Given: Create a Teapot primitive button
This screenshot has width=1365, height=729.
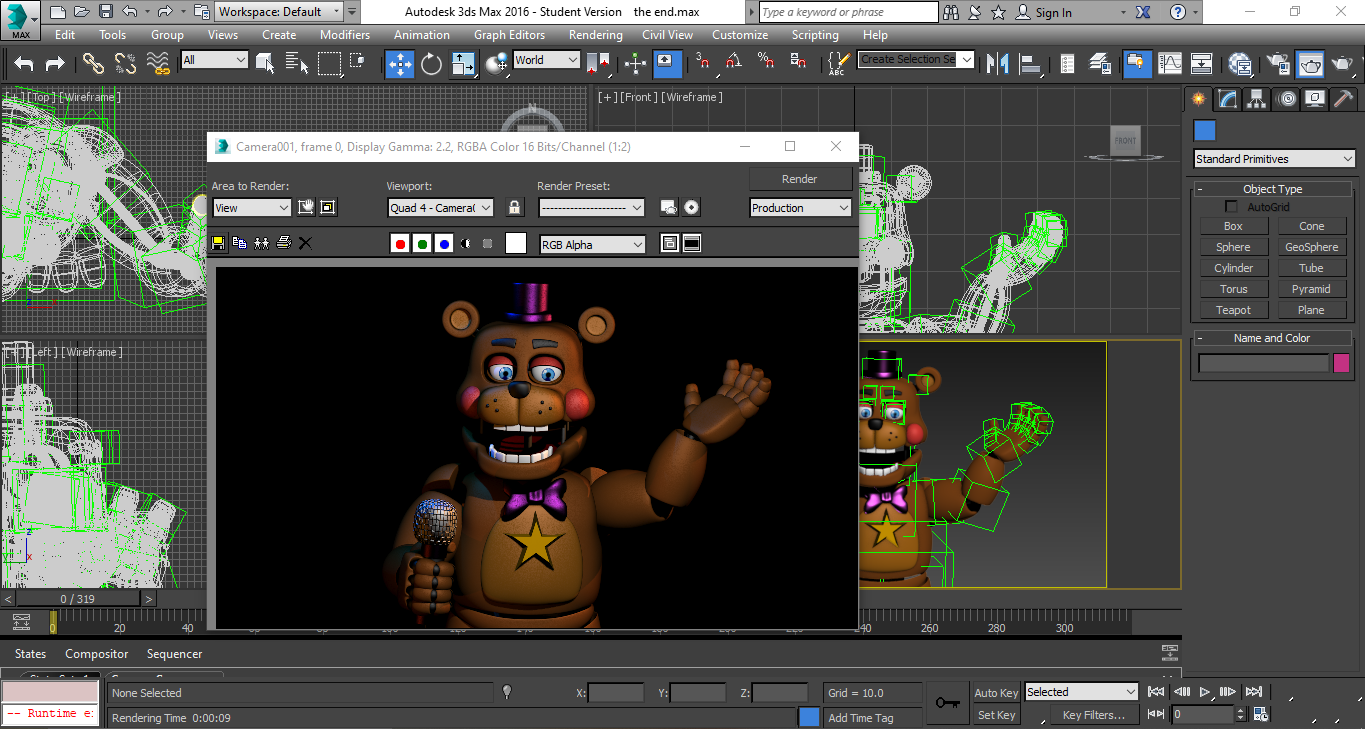Looking at the screenshot, I should pos(1233,310).
